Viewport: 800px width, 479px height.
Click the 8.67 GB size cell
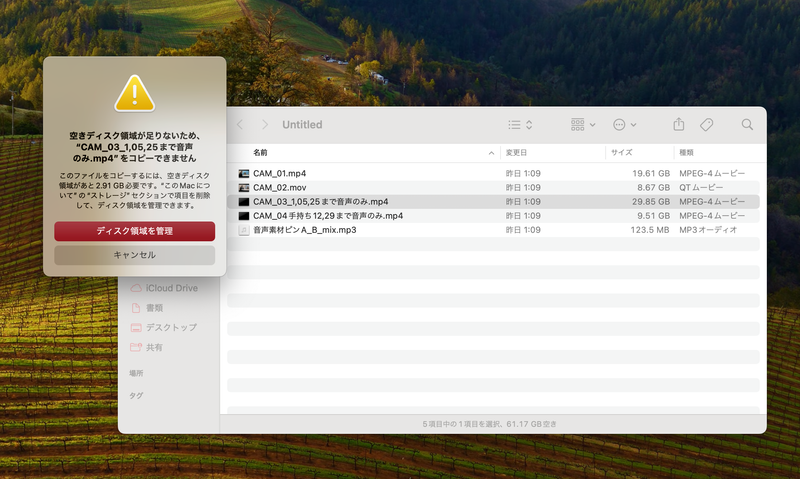653,188
